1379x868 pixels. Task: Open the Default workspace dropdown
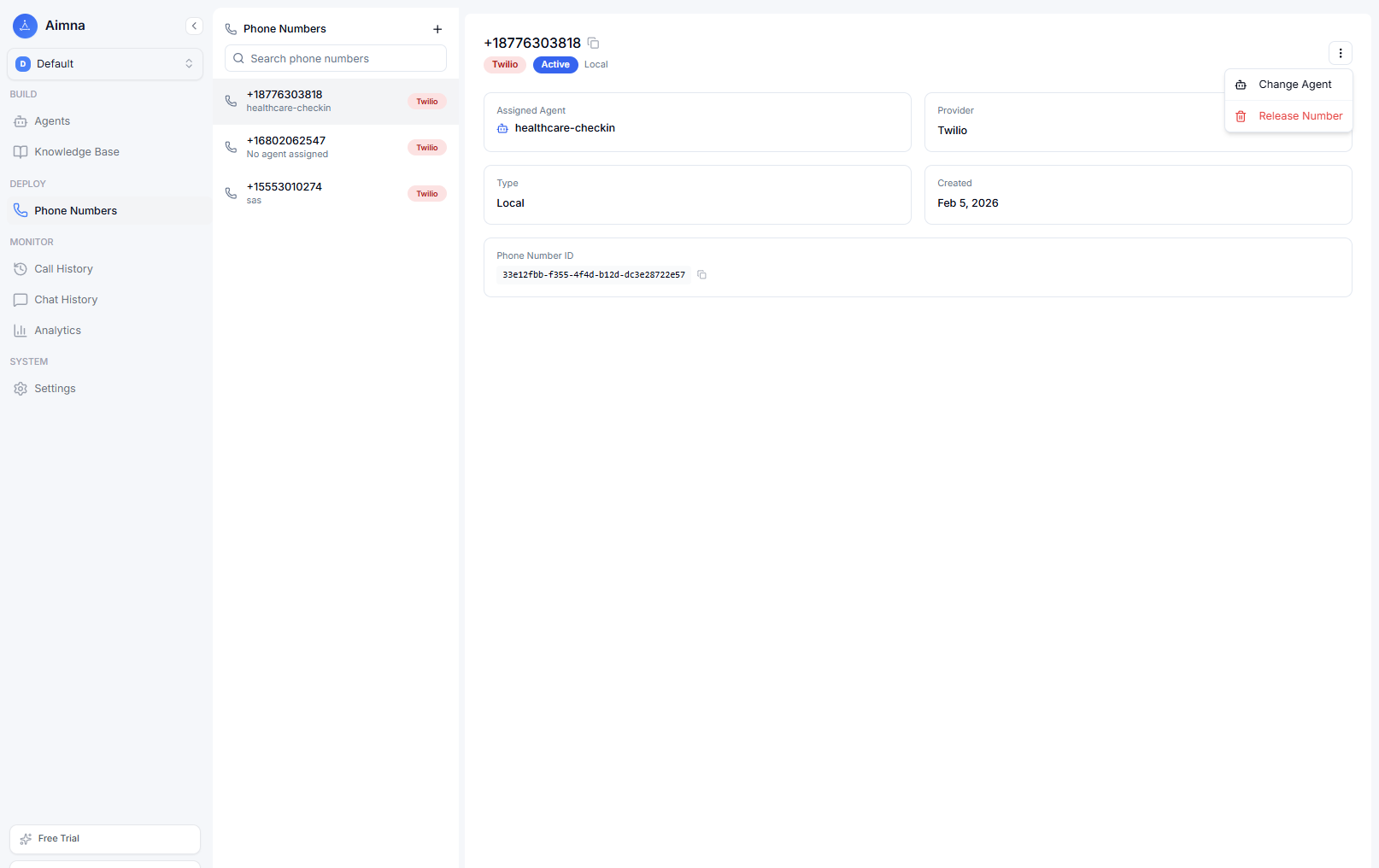pos(105,64)
